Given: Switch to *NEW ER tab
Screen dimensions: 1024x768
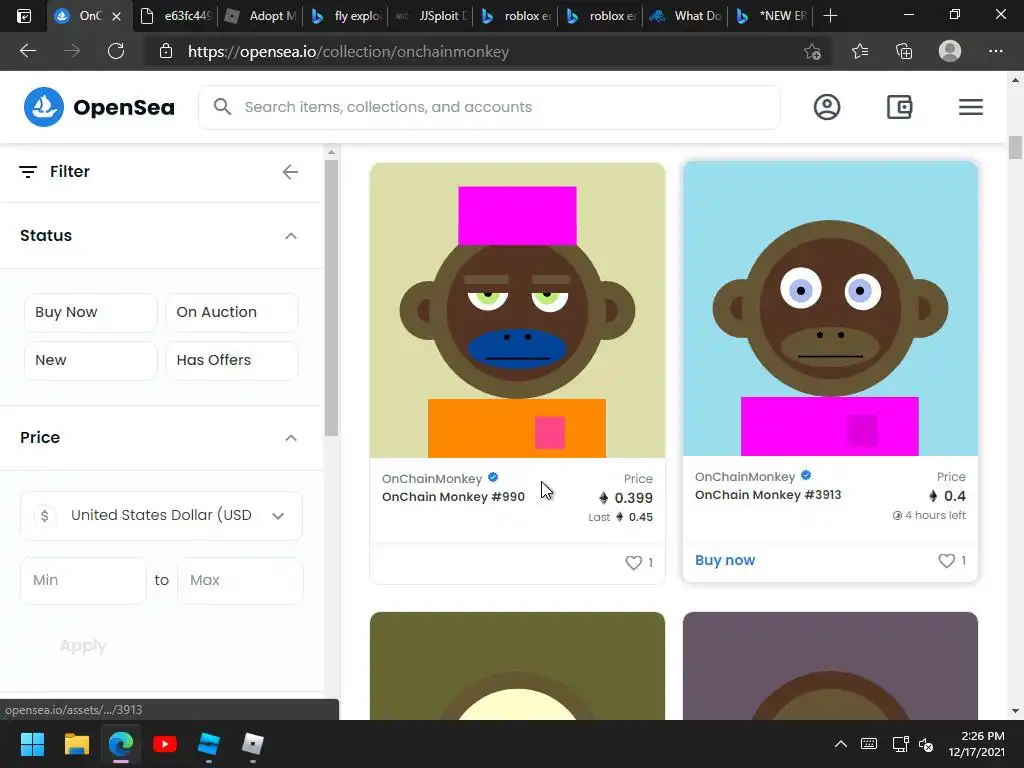Looking at the screenshot, I should (x=771, y=16).
